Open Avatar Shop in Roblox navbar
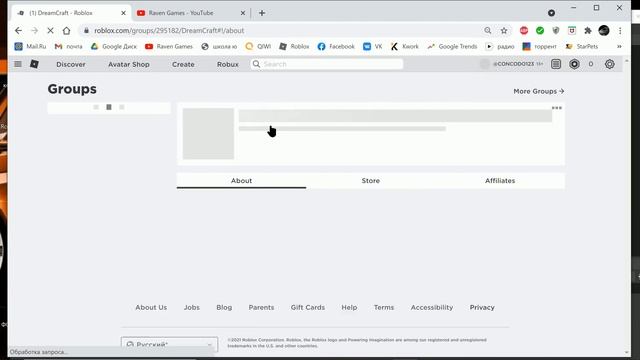Screen dimensions: 640x360 [x=129, y=64]
